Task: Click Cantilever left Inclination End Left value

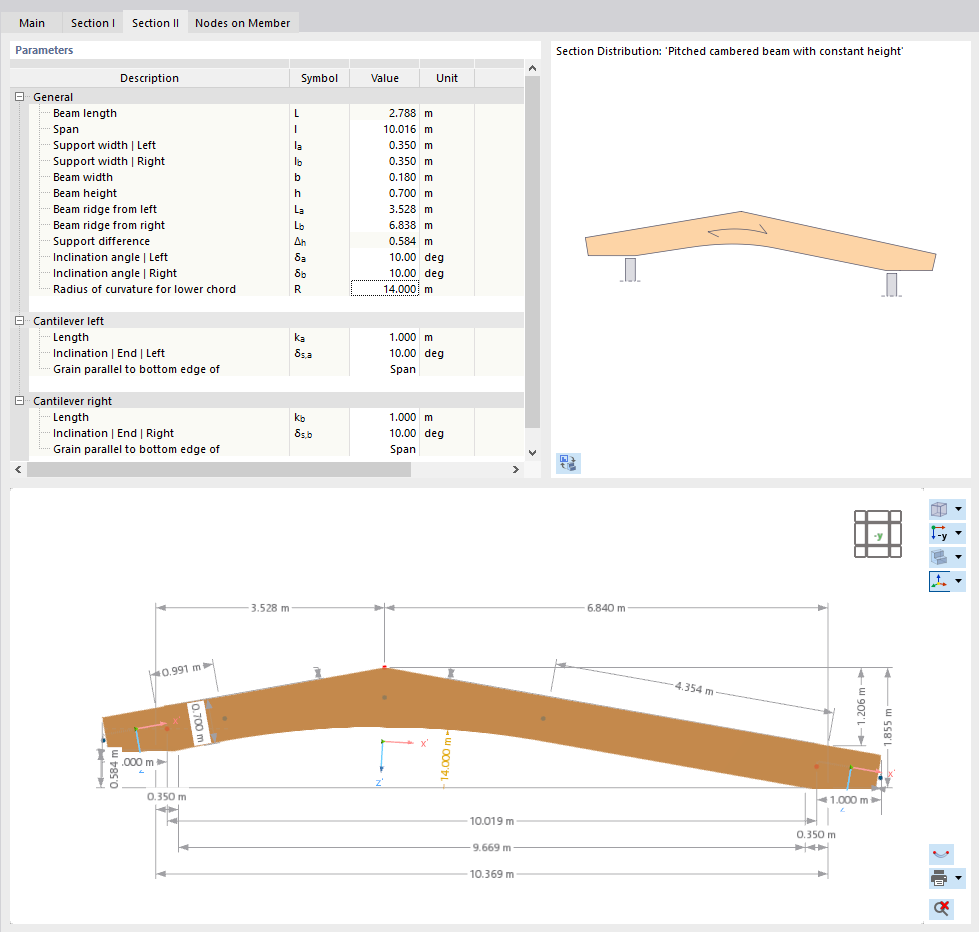Action: point(385,353)
